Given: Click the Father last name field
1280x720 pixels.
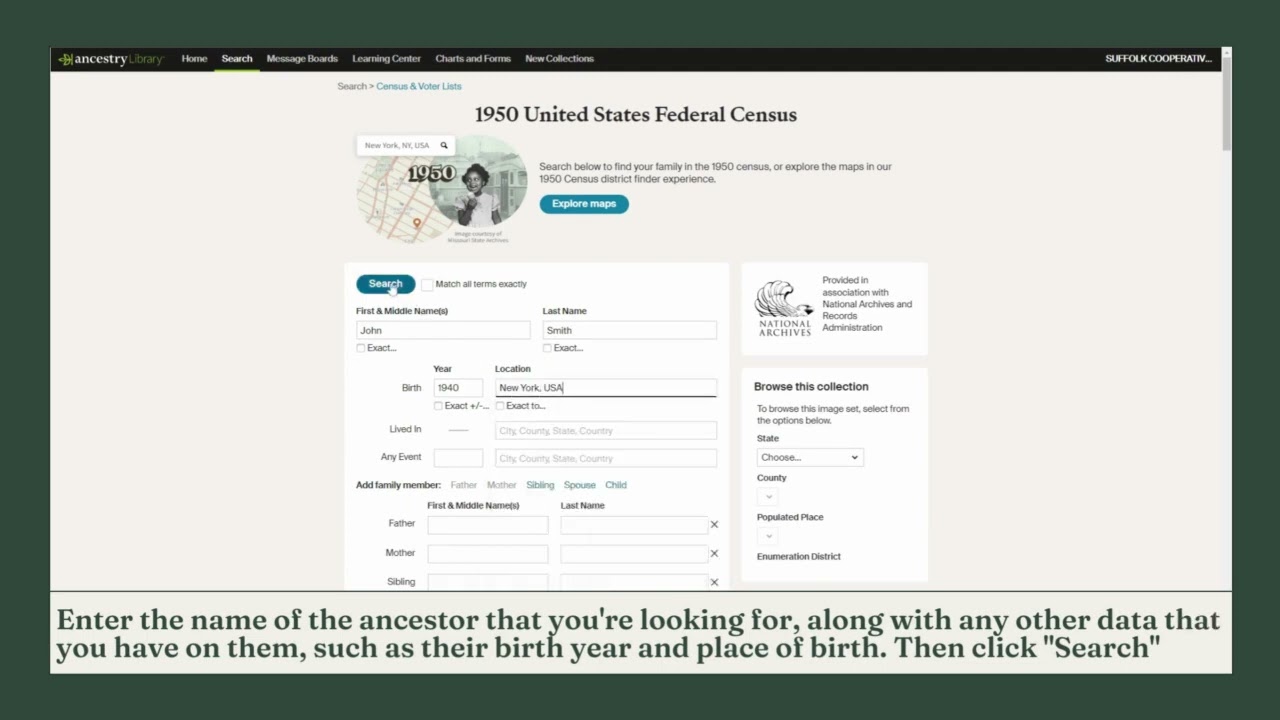Looking at the screenshot, I should tap(634, 524).
